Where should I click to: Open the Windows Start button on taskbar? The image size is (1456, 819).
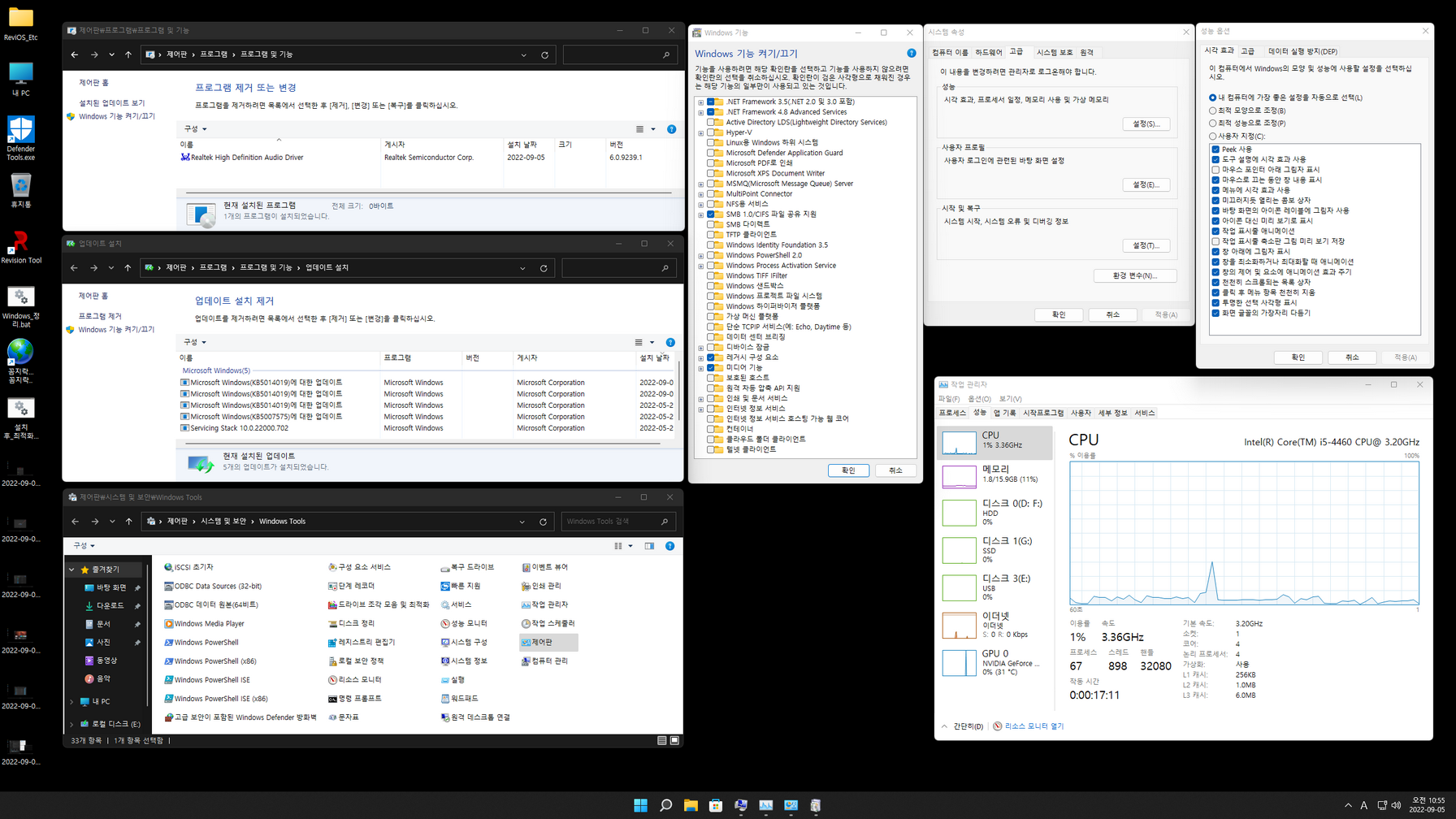tap(640, 805)
